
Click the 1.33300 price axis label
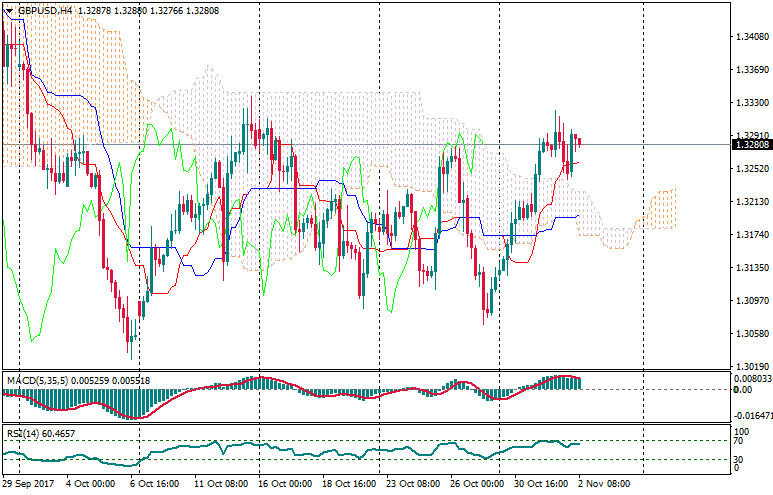750,103
